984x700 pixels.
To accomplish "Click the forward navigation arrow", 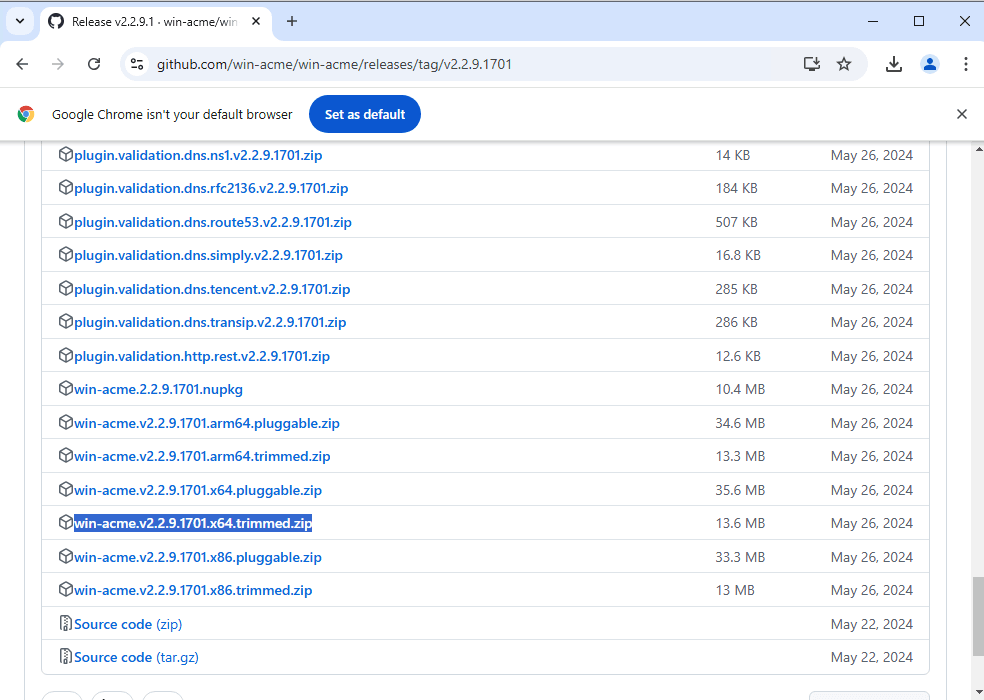I will pos(58,64).
